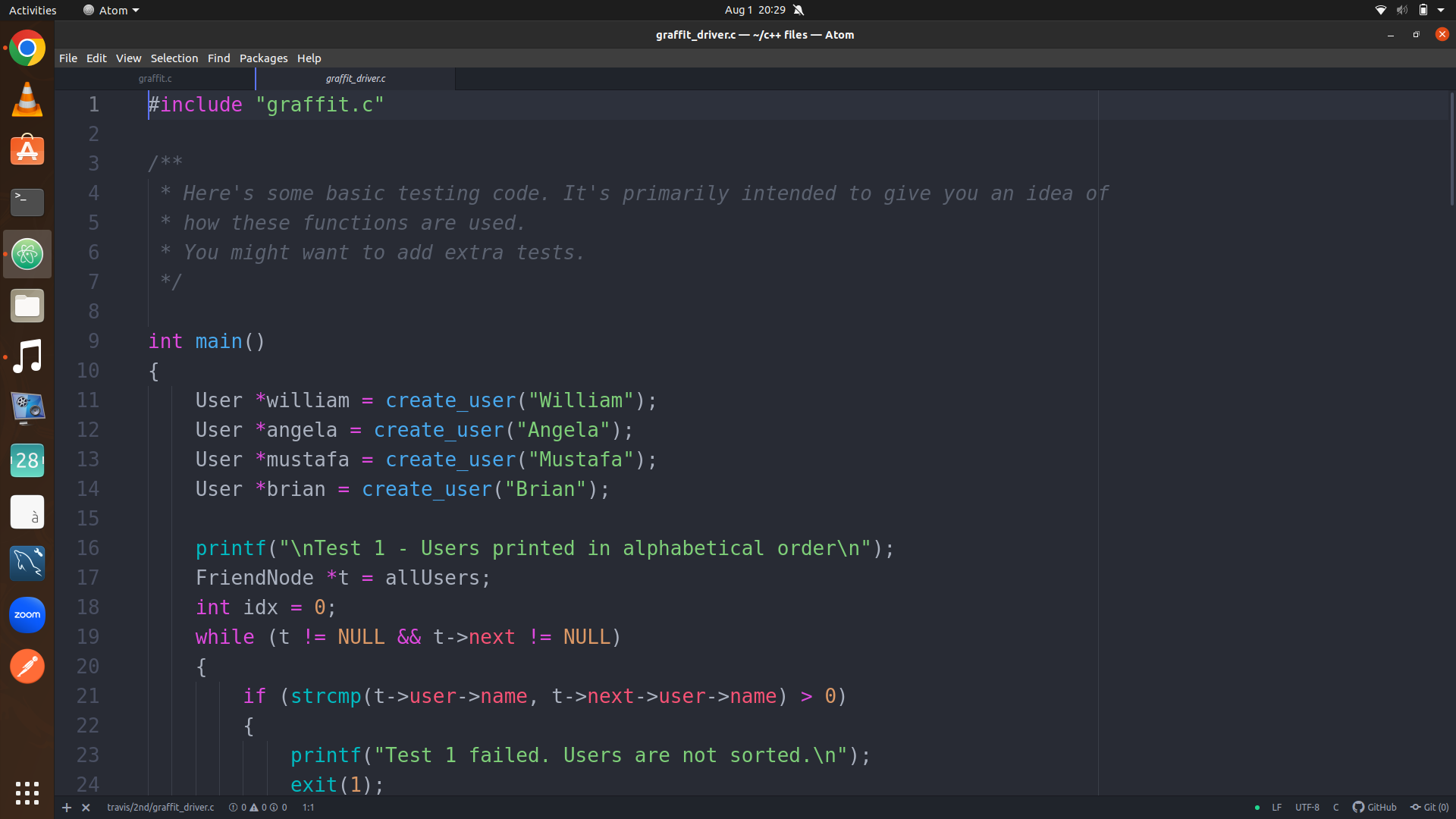Click the cursor position 1:1 indicator
Screen dimensions: 1456x819
[x=308, y=808]
